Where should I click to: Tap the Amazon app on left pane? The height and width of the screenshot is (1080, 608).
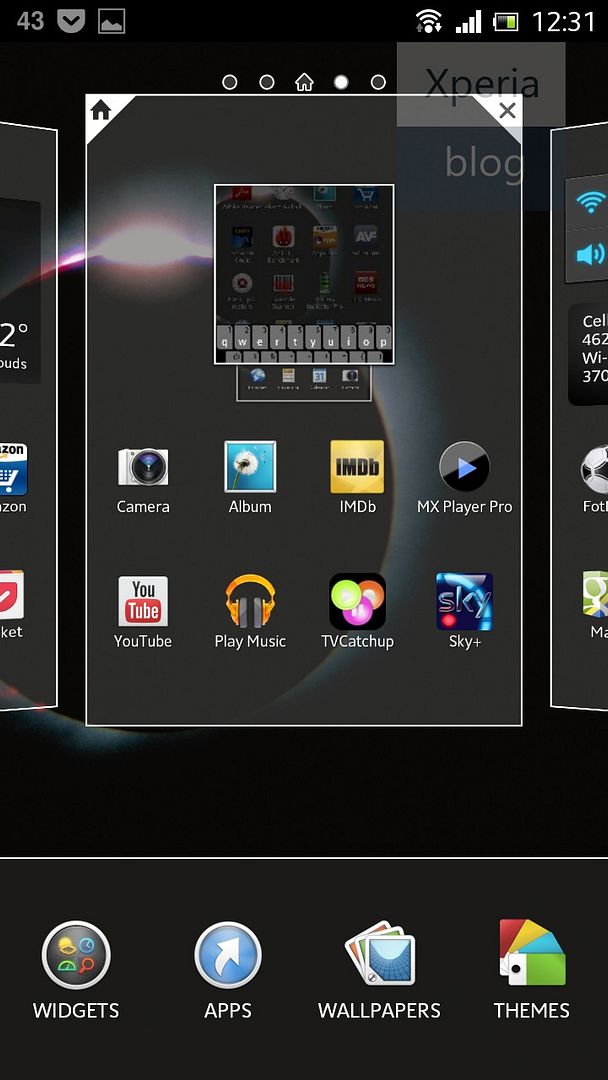point(13,477)
